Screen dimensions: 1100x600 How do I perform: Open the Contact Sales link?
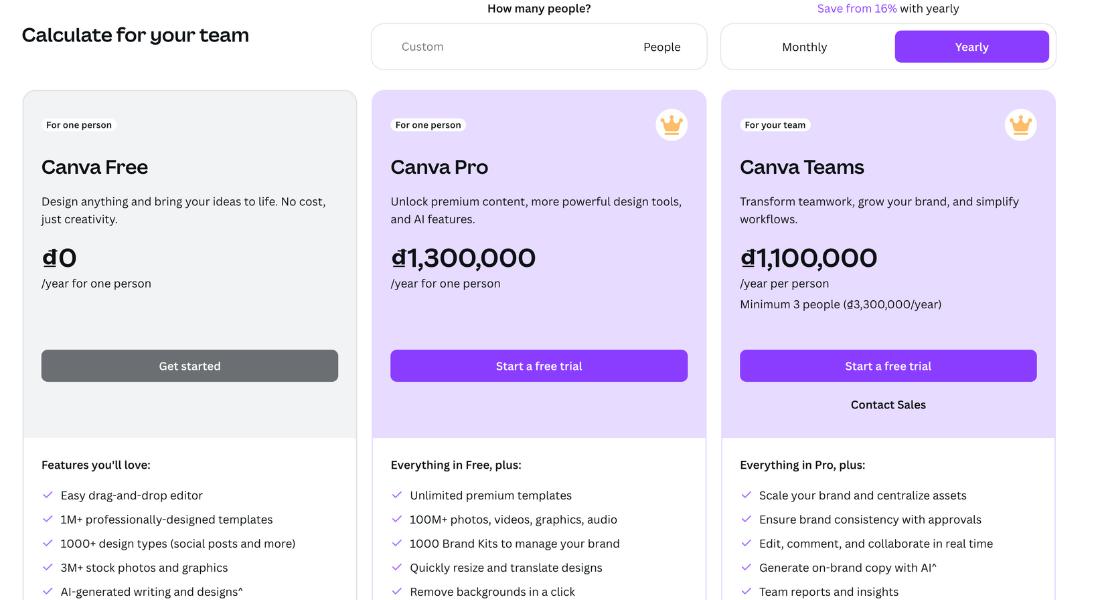tap(888, 405)
